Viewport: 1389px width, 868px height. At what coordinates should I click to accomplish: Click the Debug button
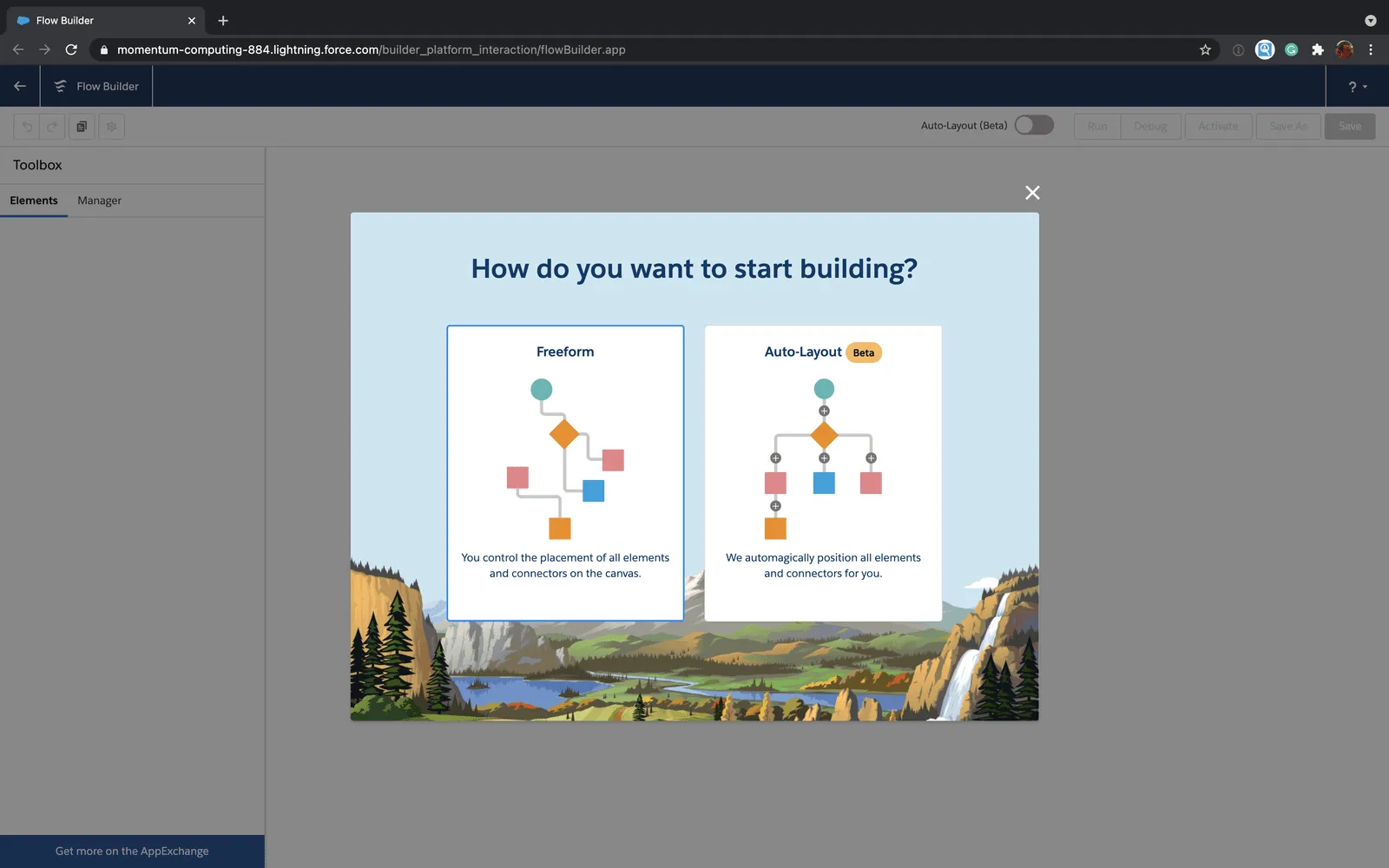(1150, 126)
